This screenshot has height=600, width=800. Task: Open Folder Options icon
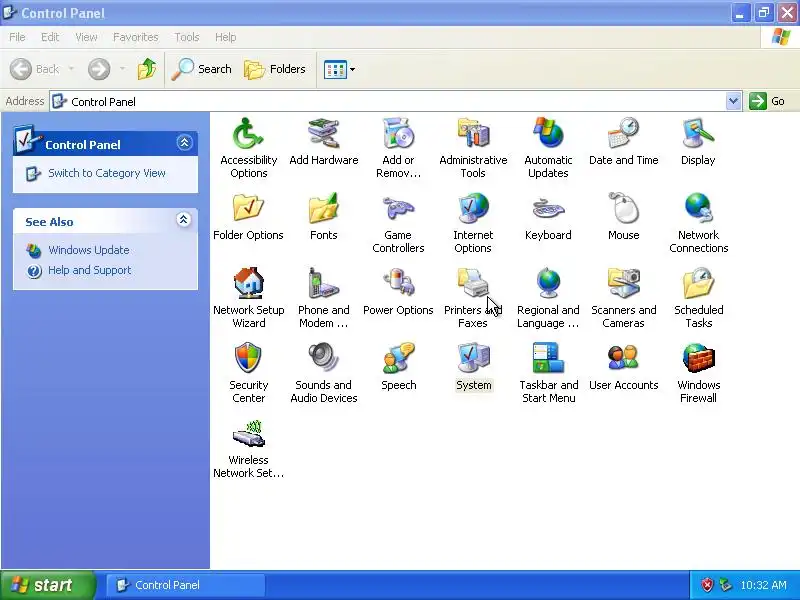point(248,217)
